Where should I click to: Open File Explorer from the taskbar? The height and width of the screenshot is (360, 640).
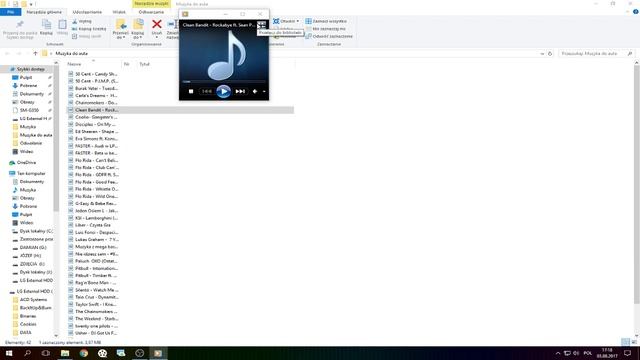pyautogui.click(x=65, y=353)
